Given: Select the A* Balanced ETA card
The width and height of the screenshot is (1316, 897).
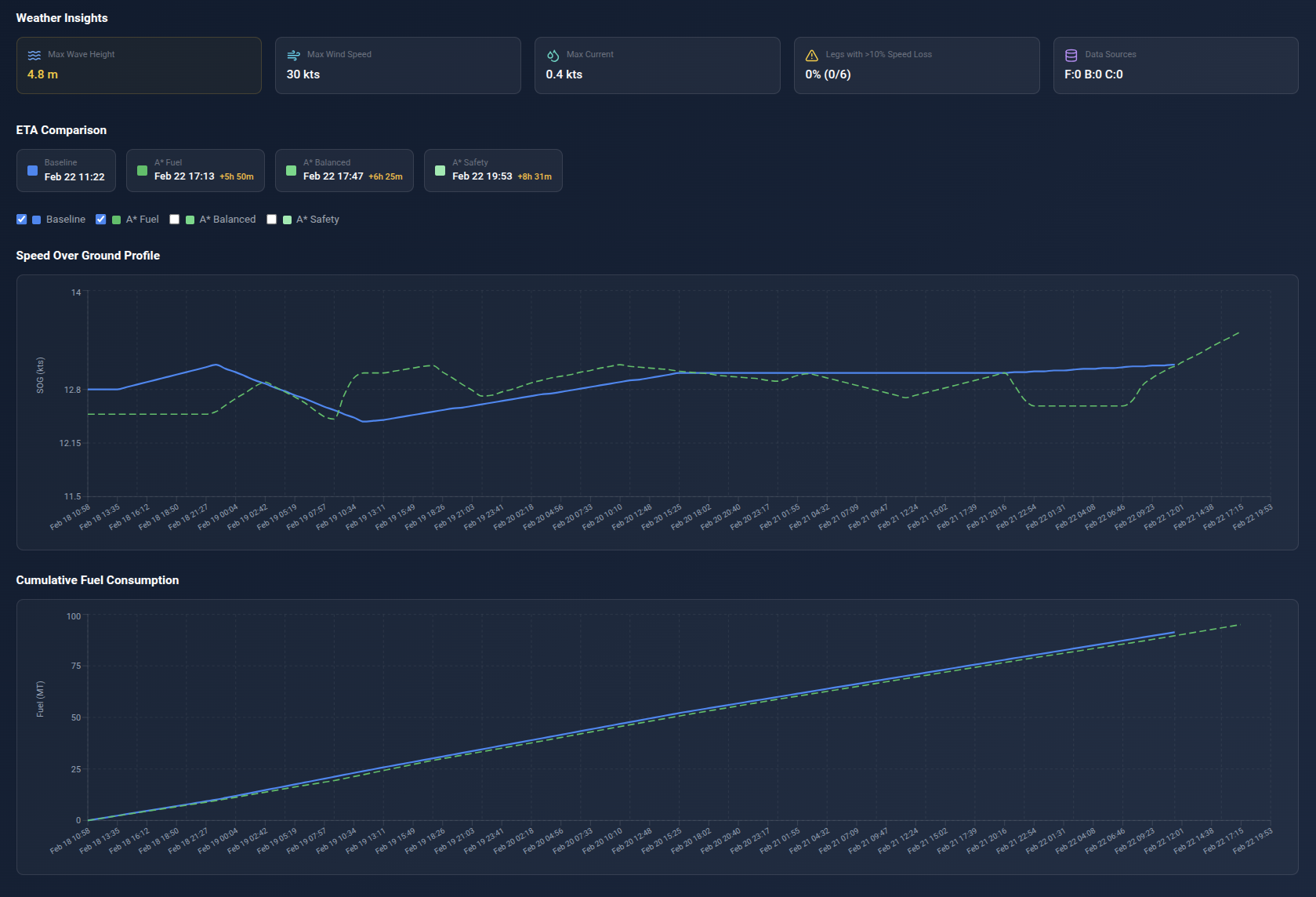Looking at the screenshot, I should 344,170.
